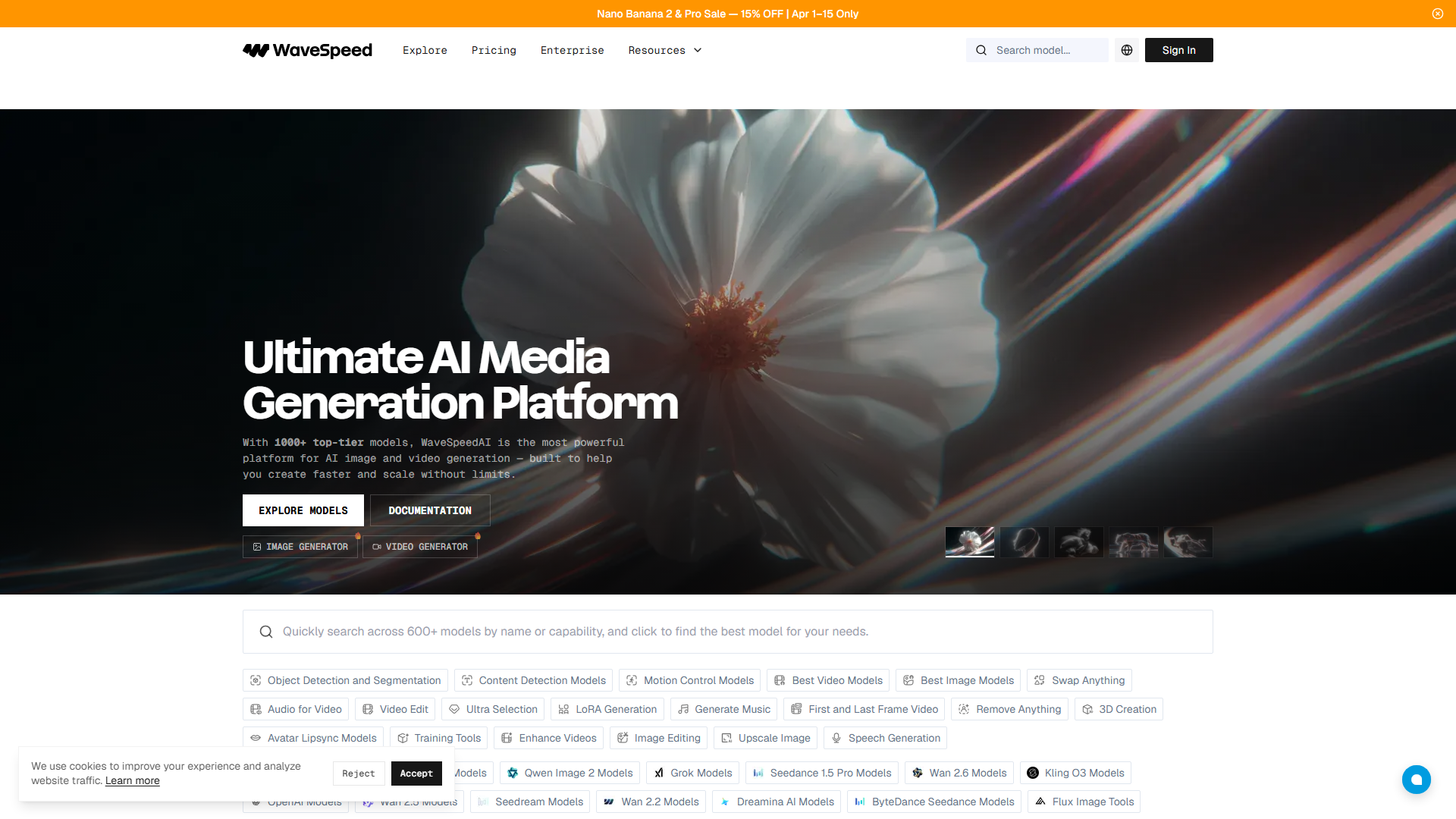Select the third hero slide thumbnail
Viewport: 1456px width, 819px height.
(1079, 542)
